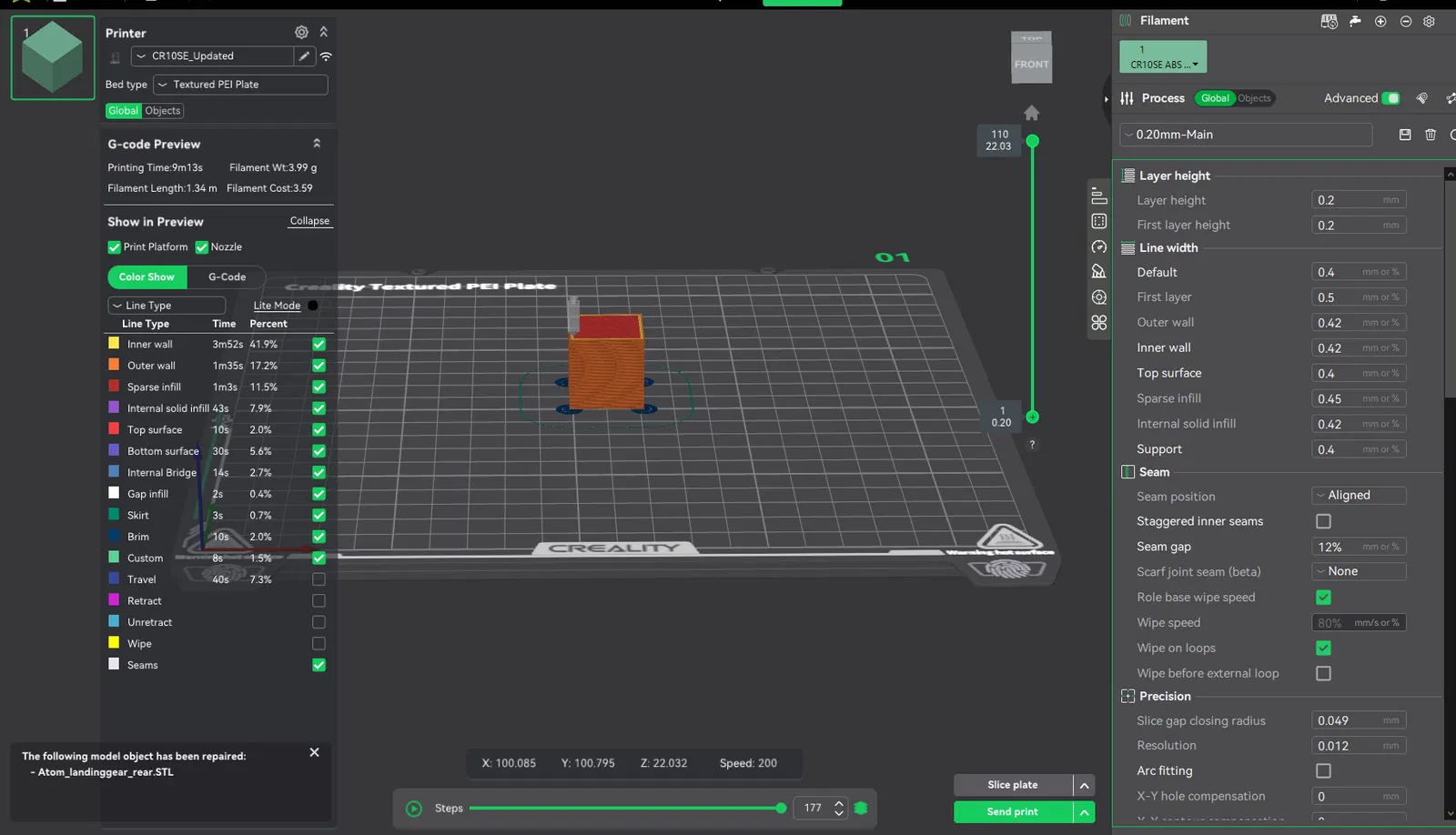Click the Process sliders icon
This screenshot has width=1456, height=835.
pyautogui.click(x=1127, y=98)
